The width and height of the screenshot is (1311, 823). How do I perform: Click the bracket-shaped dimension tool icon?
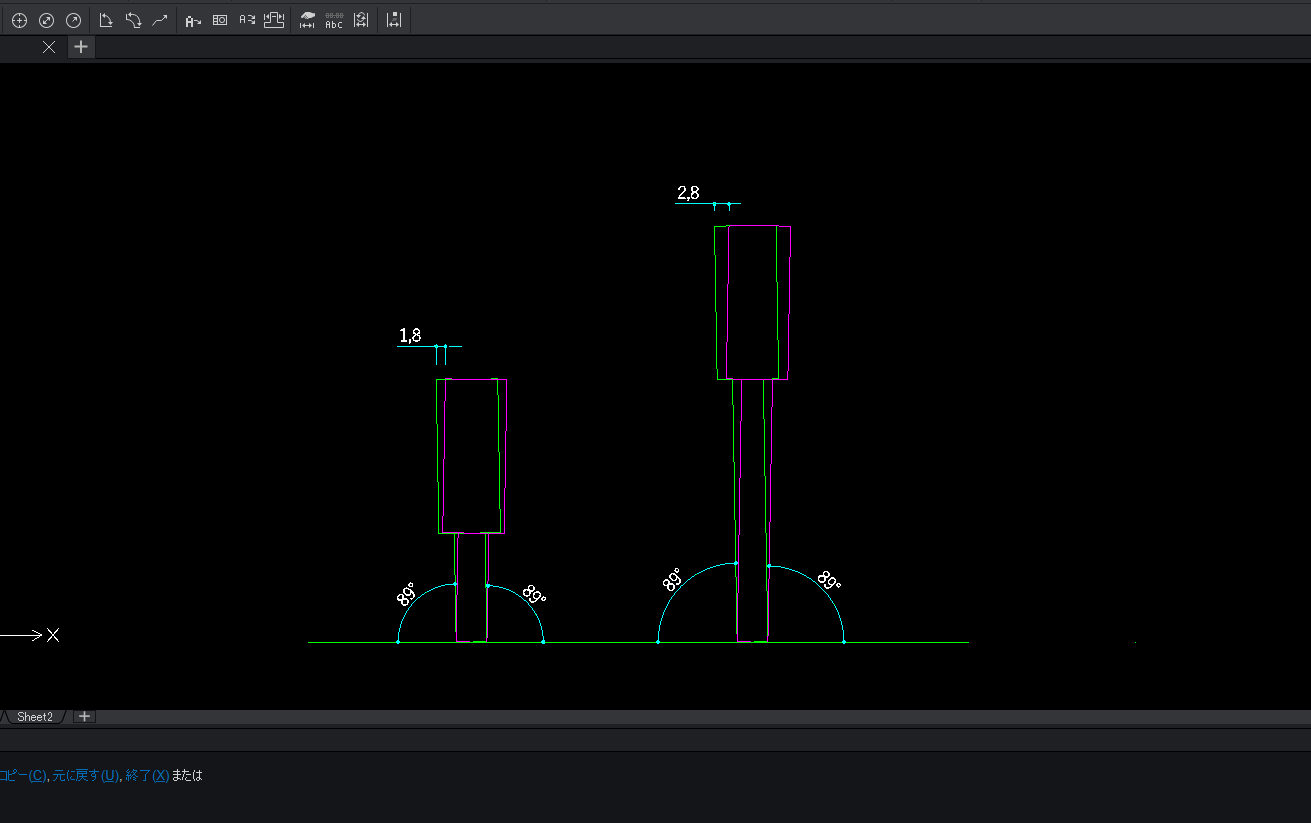pos(274,20)
